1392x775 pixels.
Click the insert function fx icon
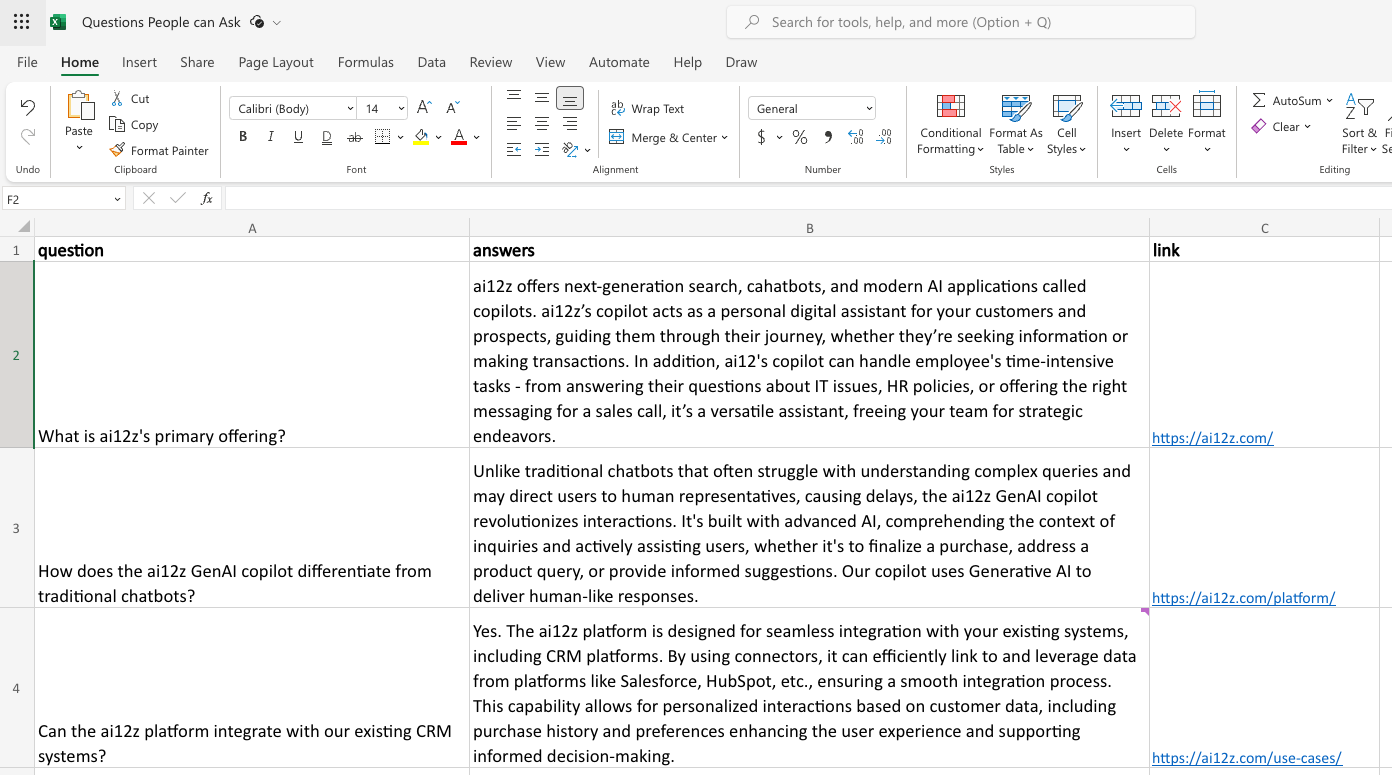(x=207, y=199)
